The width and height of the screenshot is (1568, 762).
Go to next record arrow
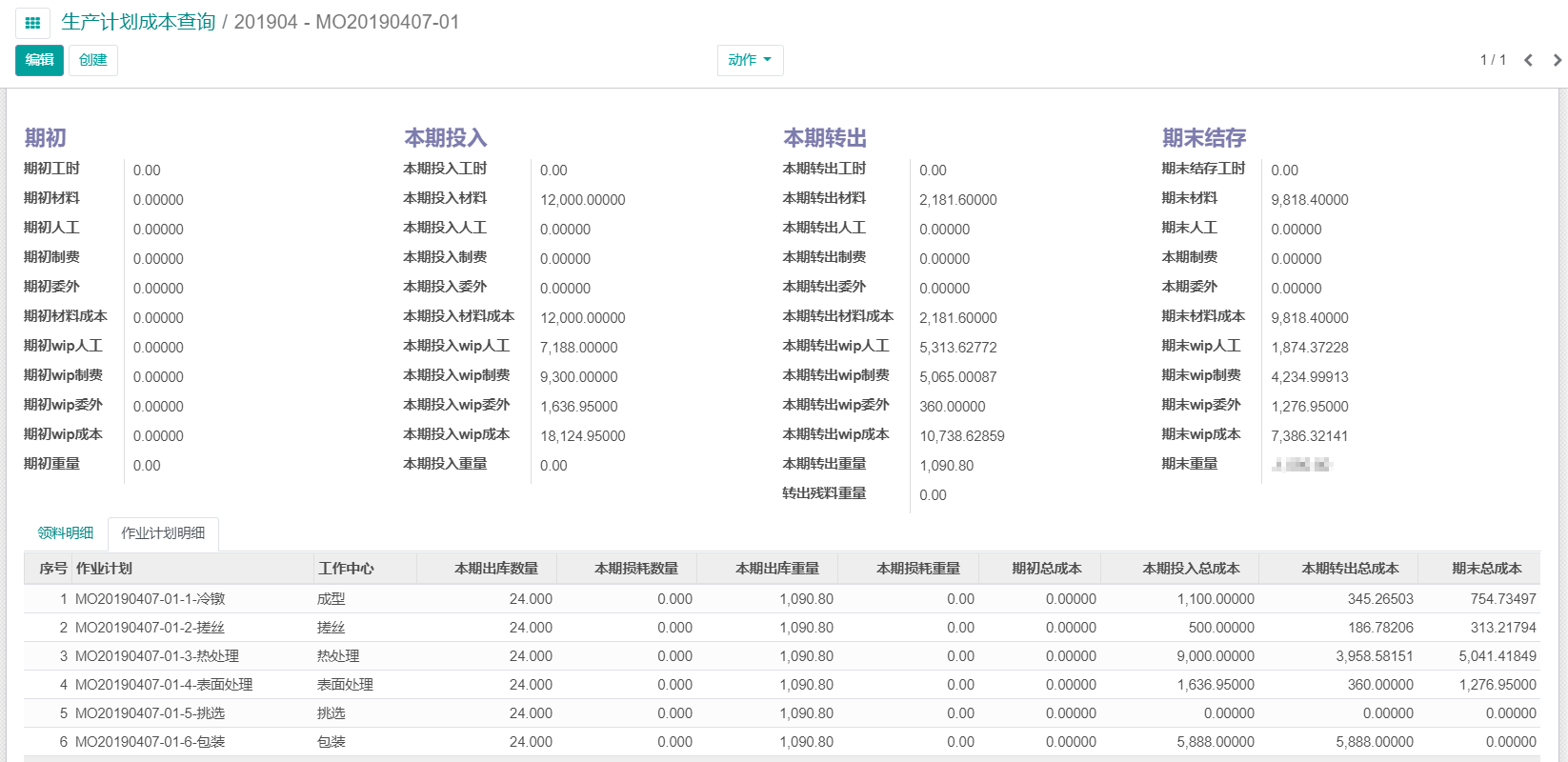pyautogui.click(x=1557, y=60)
